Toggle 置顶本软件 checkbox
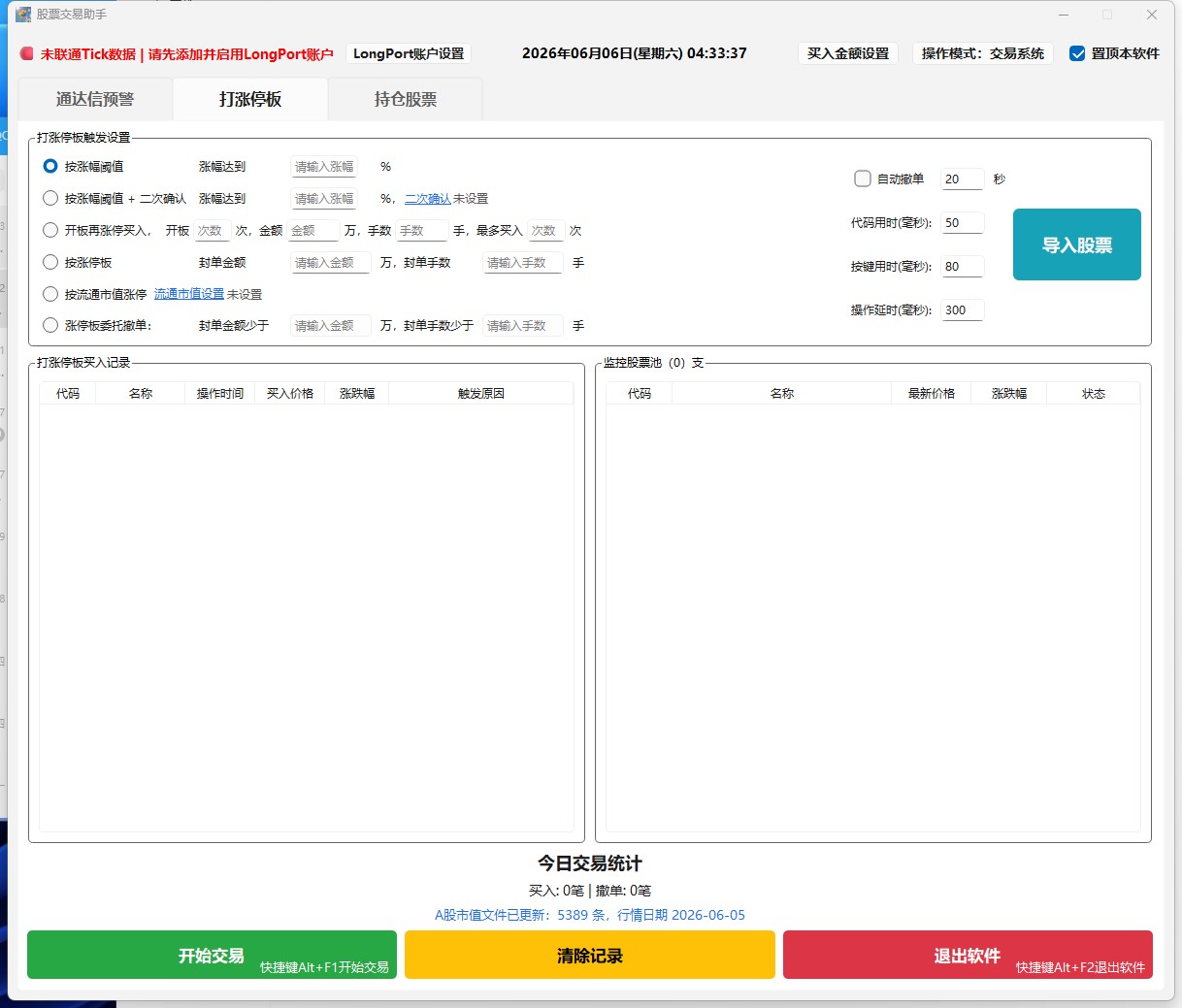Viewport: 1182px width, 1008px height. tap(1077, 53)
